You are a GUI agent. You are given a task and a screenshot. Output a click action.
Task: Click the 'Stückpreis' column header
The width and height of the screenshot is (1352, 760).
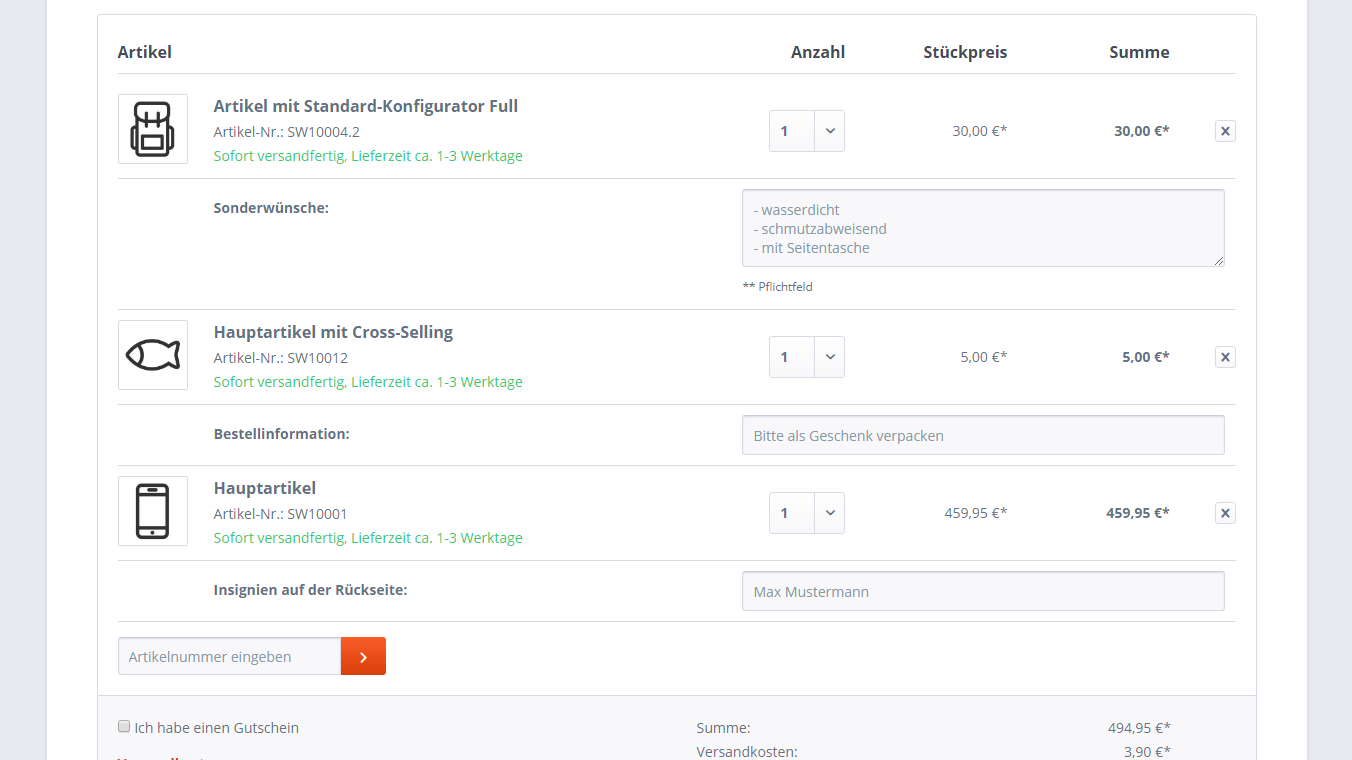pos(965,52)
